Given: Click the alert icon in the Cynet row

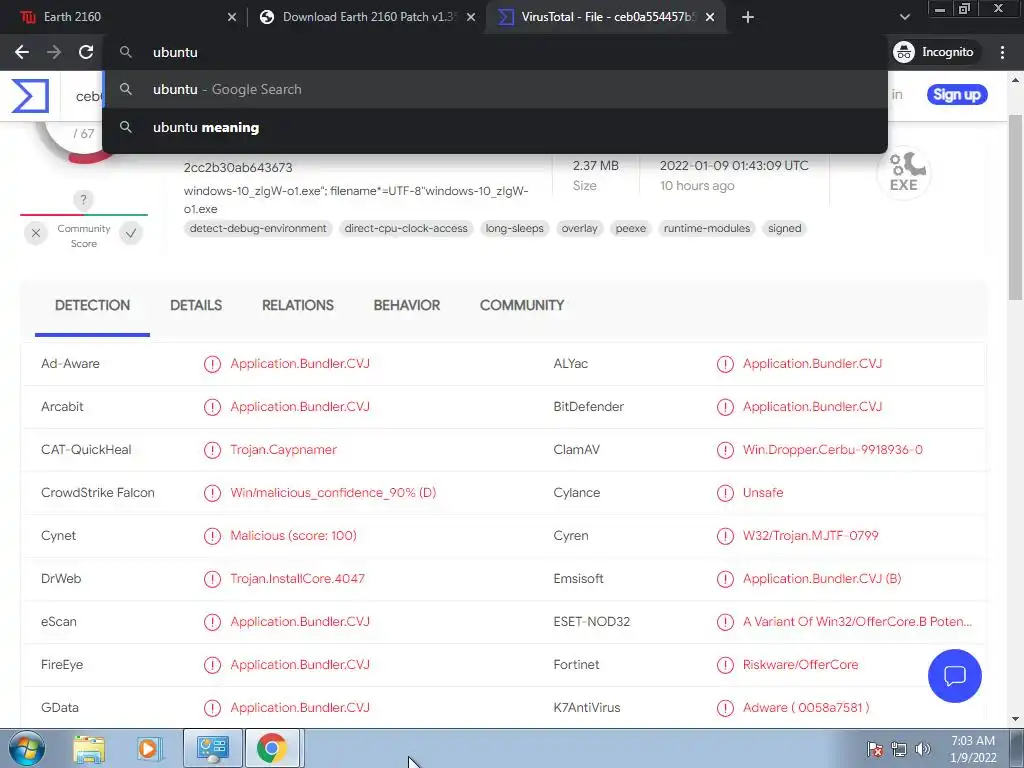Looking at the screenshot, I should pos(212,536).
